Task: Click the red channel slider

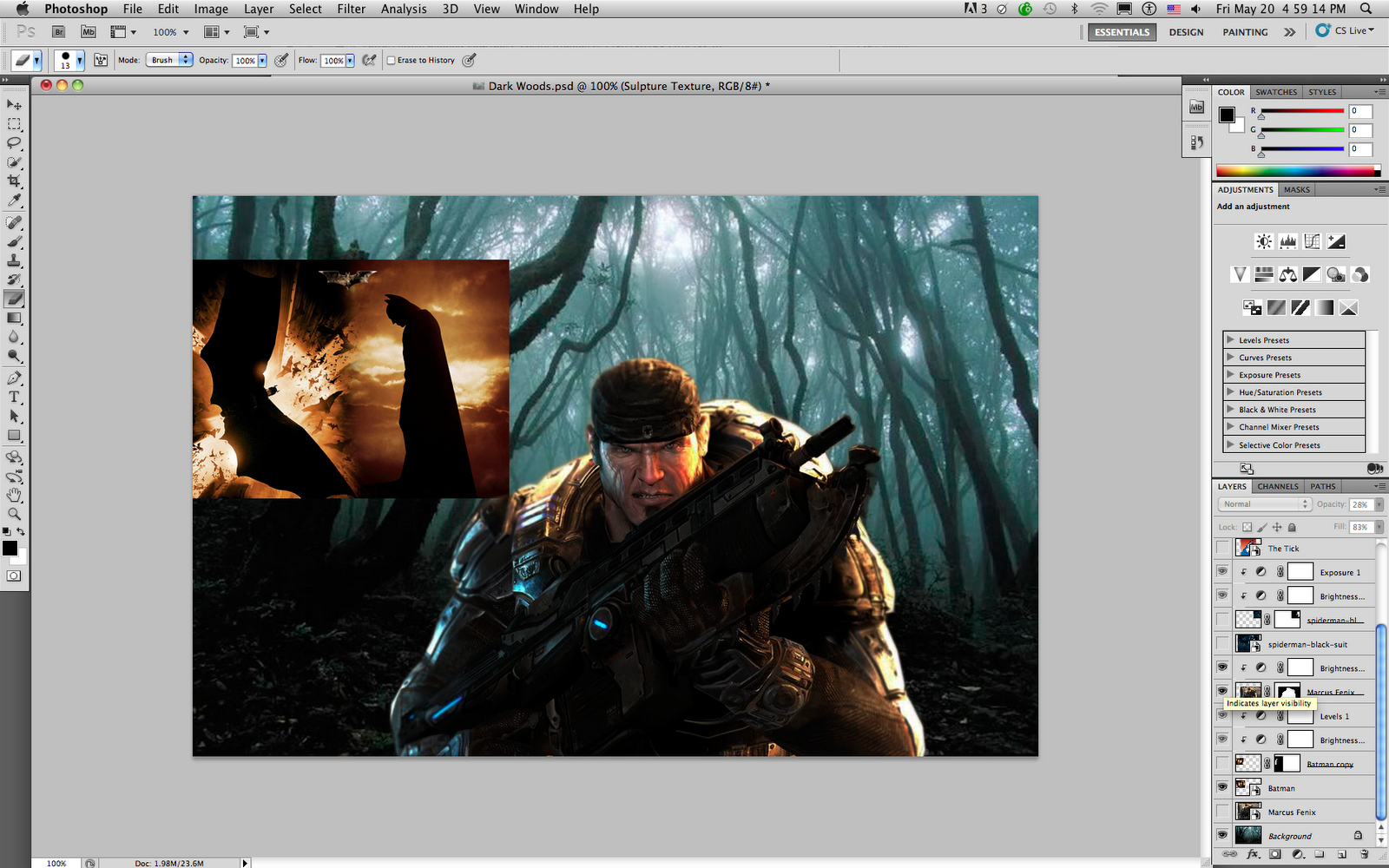Action: (1302, 111)
